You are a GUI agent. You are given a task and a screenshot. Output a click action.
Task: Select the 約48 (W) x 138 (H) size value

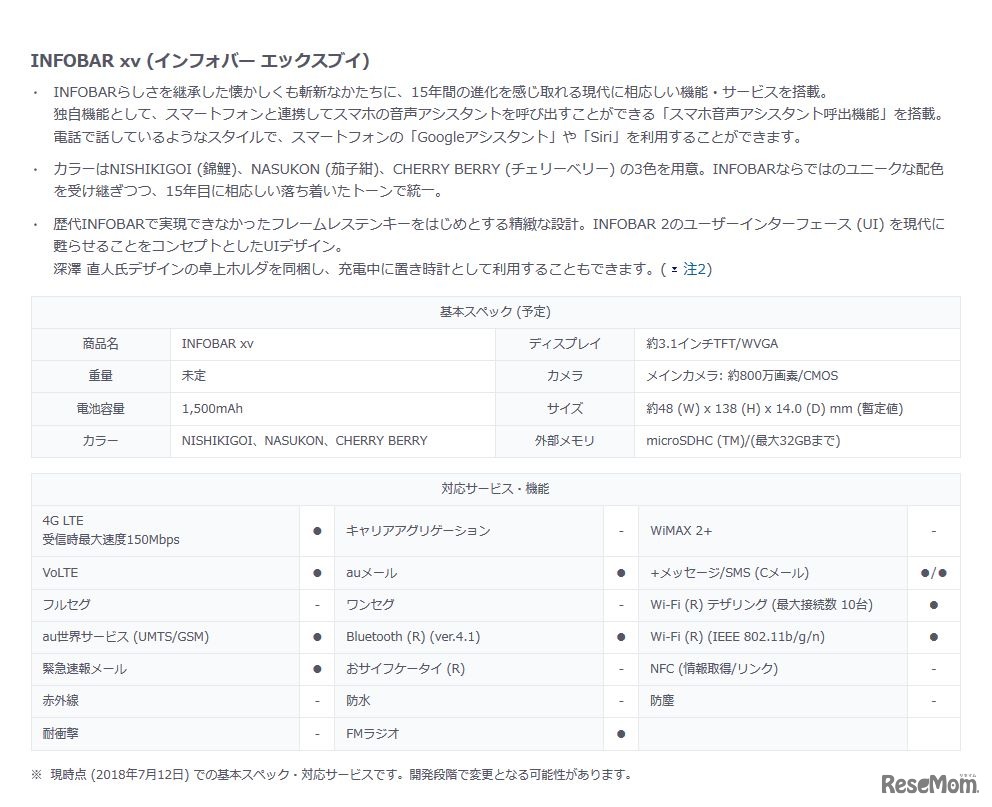coord(774,409)
